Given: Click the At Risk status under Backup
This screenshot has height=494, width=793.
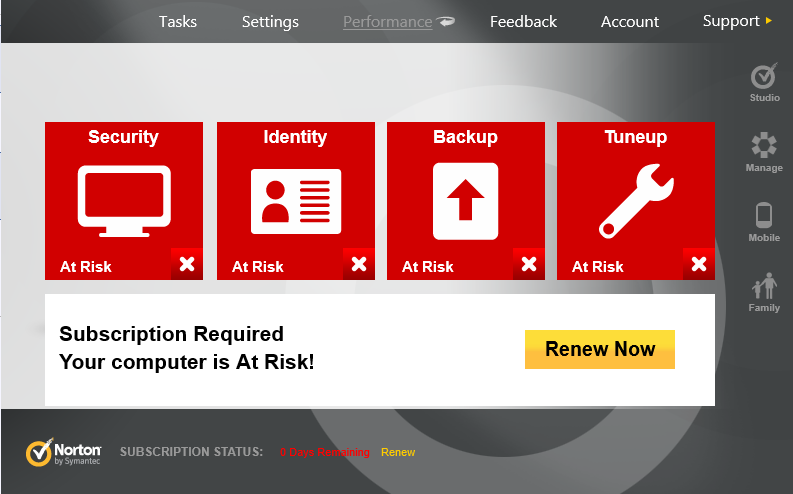Looking at the screenshot, I should [427, 266].
